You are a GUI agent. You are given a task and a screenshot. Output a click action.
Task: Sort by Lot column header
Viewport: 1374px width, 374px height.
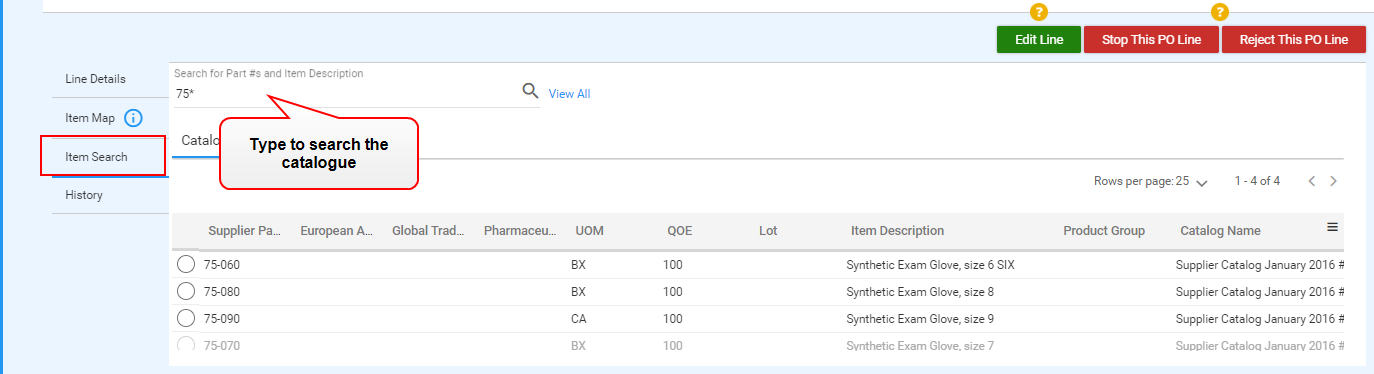tap(768, 231)
